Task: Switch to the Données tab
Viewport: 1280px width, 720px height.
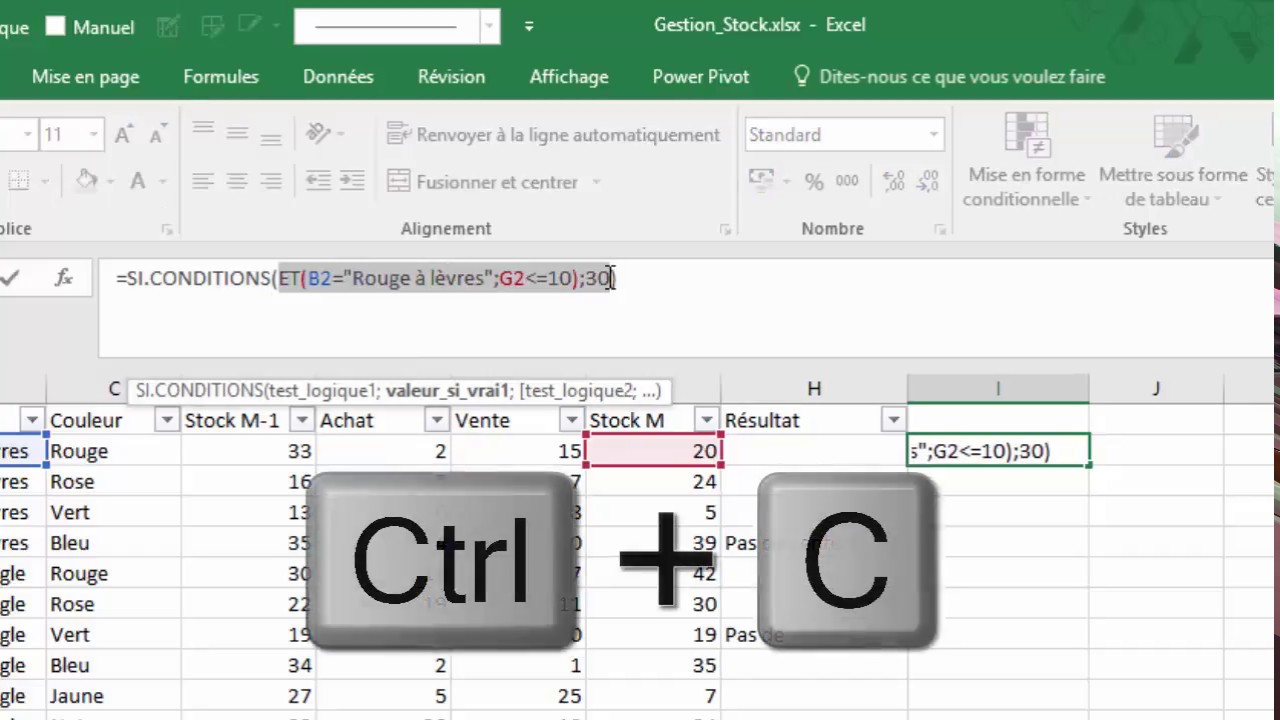Action: (x=338, y=77)
